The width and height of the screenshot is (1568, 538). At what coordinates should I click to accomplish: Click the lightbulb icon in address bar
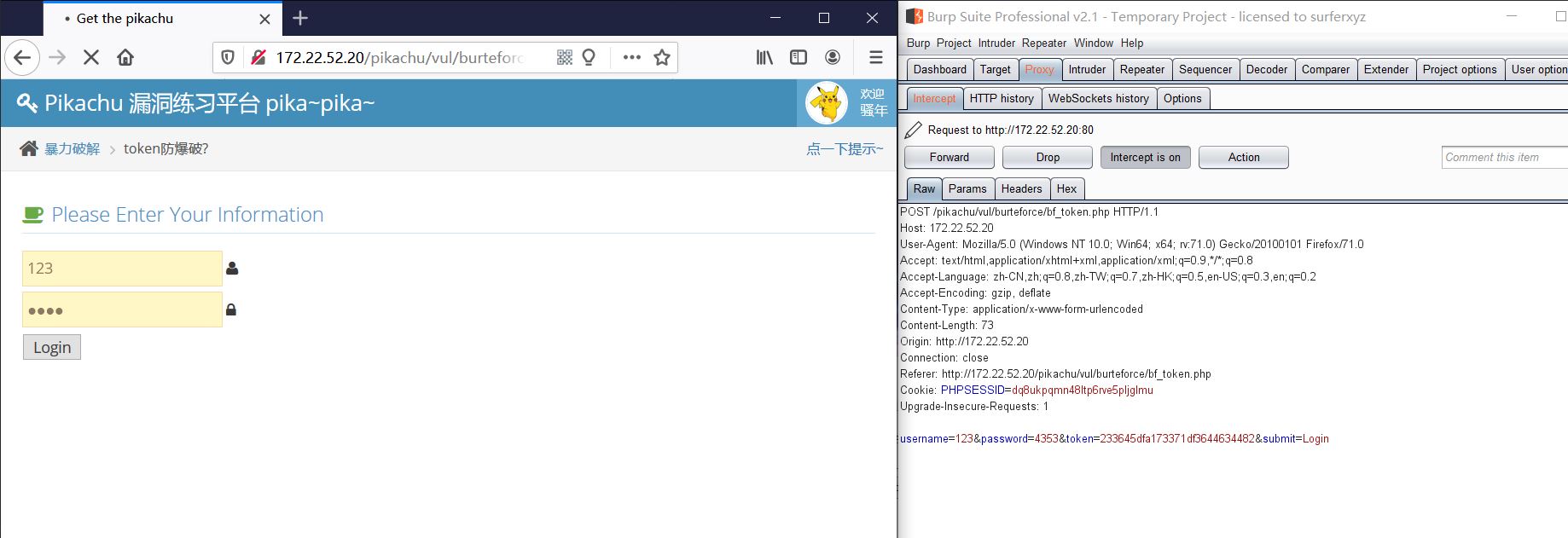tap(589, 57)
